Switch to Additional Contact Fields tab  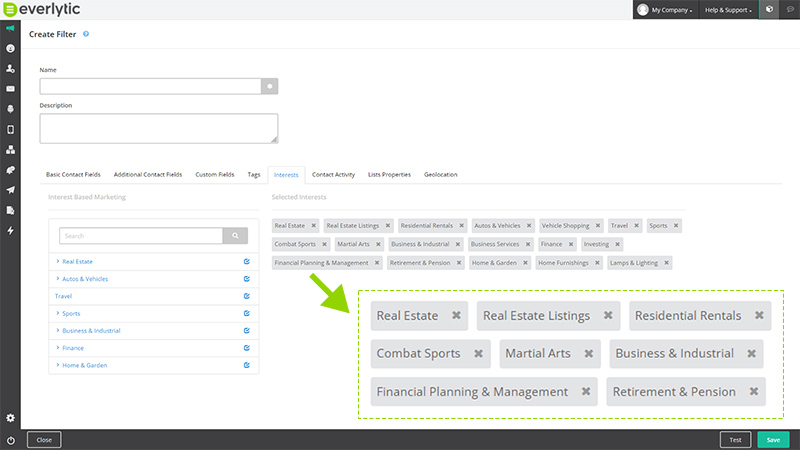coord(147,174)
